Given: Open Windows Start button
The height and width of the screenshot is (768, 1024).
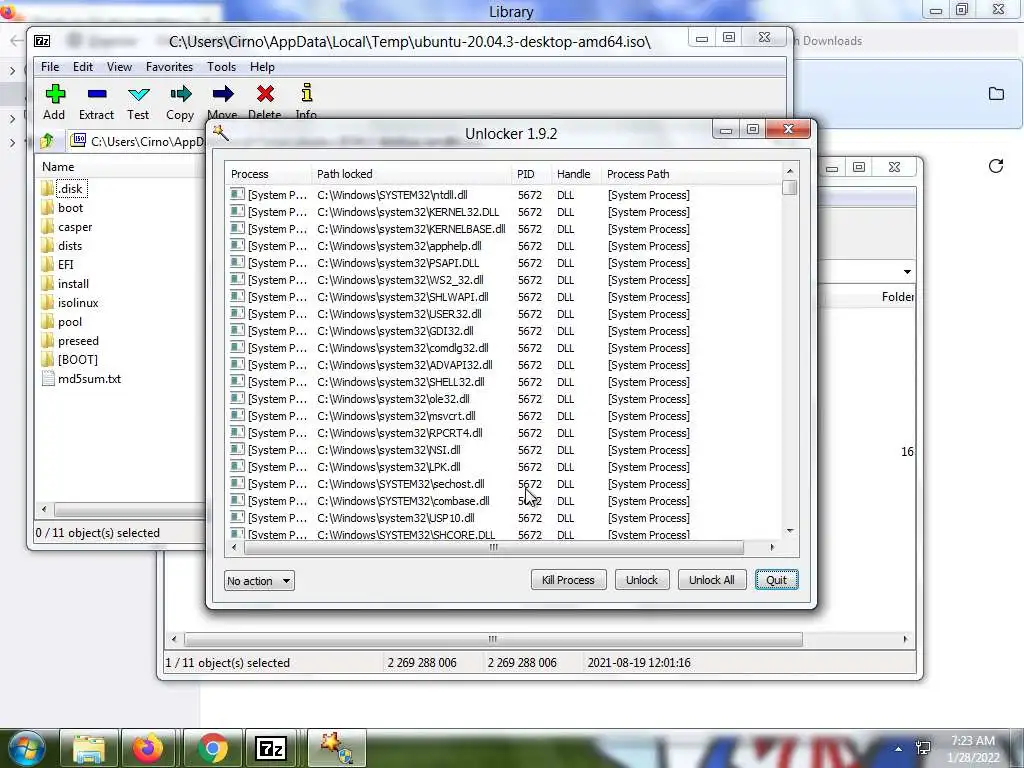Looking at the screenshot, I should click(x=26, y=748).
